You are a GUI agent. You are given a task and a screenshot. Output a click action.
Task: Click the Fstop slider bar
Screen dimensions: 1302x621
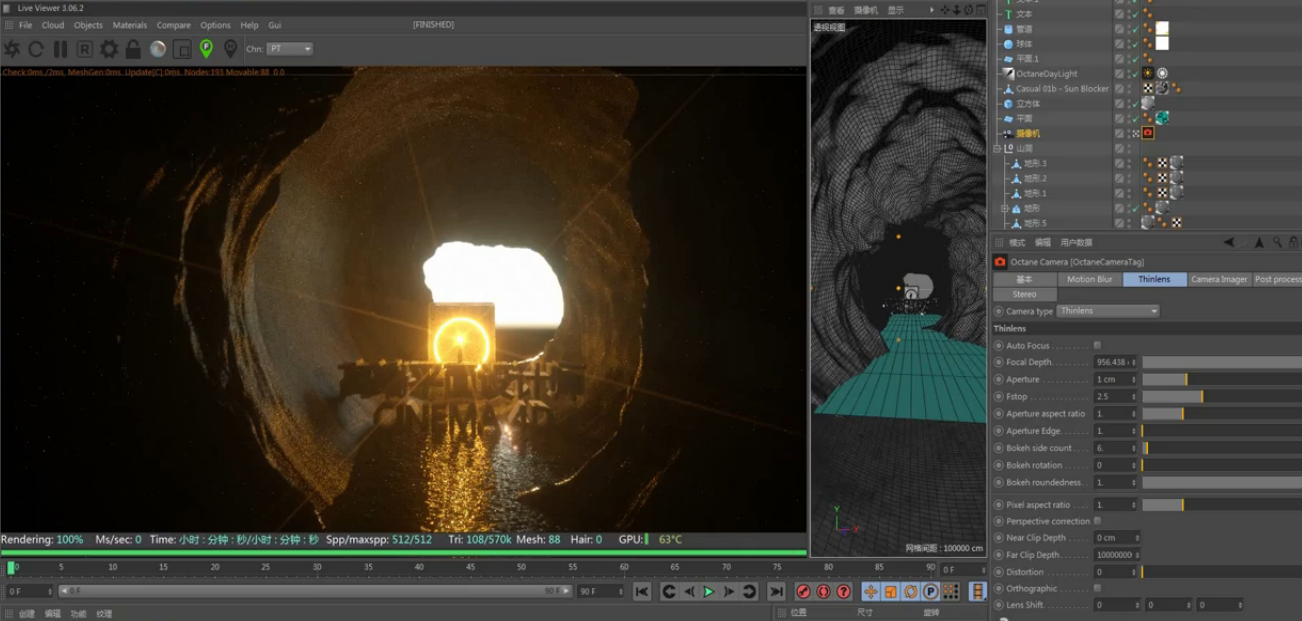1222,396
